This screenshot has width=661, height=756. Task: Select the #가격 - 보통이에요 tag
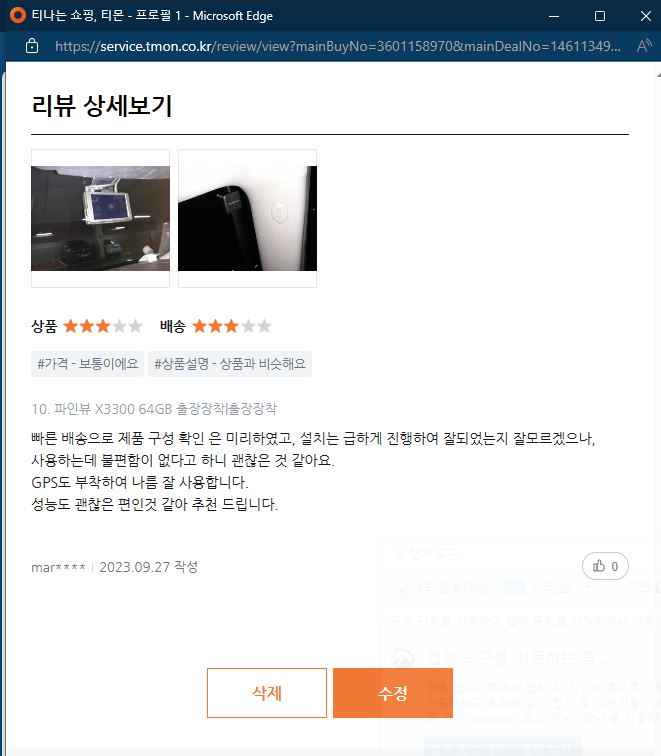click(88, 364)
